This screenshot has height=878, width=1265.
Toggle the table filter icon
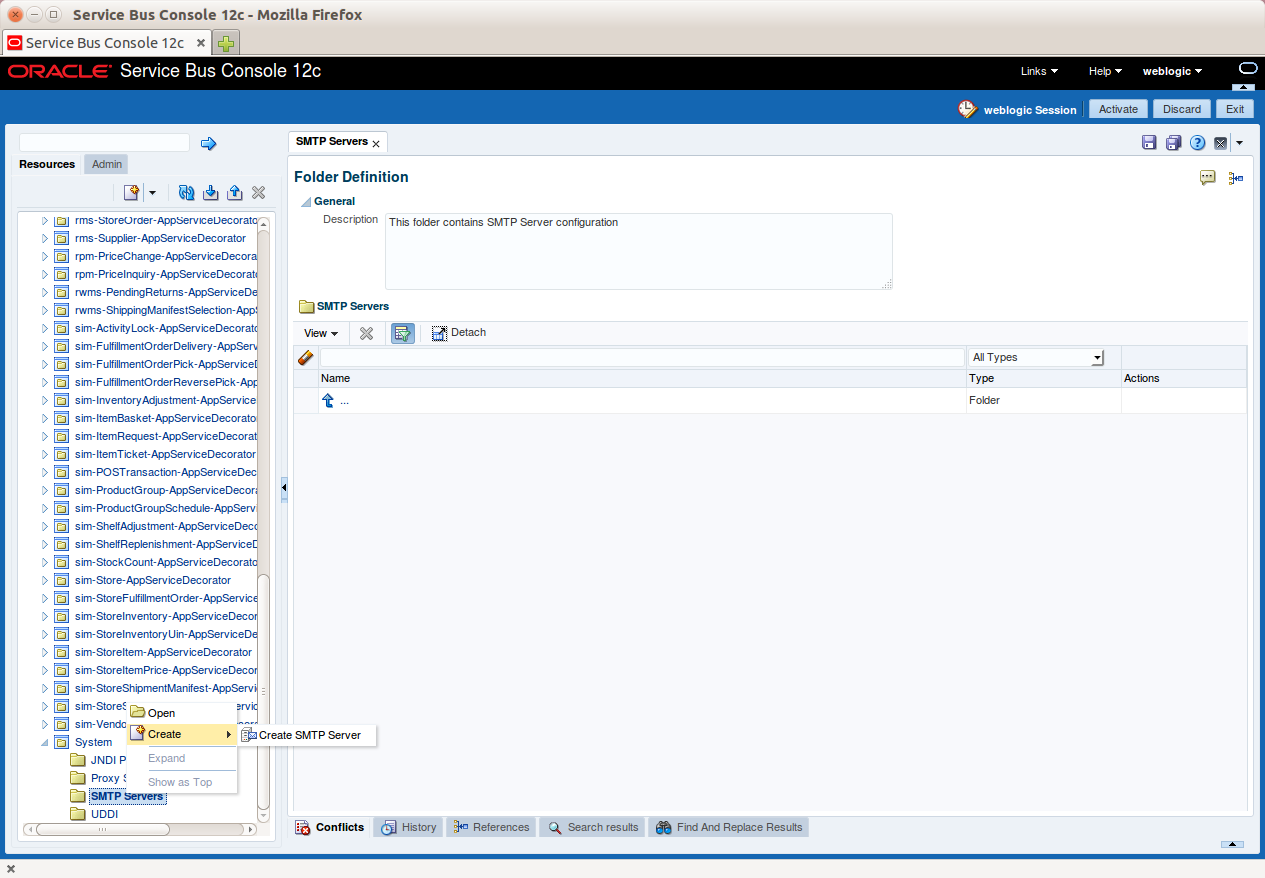click(403, 333)
